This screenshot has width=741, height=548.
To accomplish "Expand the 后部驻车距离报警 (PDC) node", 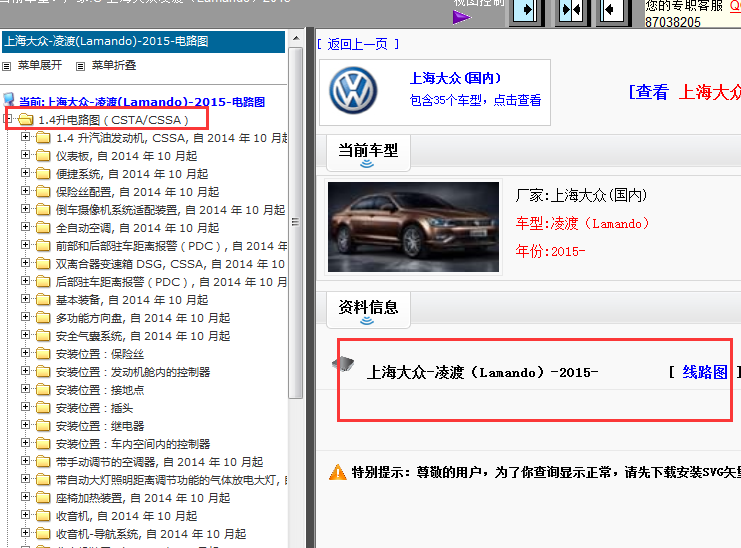I will [25, 281].
